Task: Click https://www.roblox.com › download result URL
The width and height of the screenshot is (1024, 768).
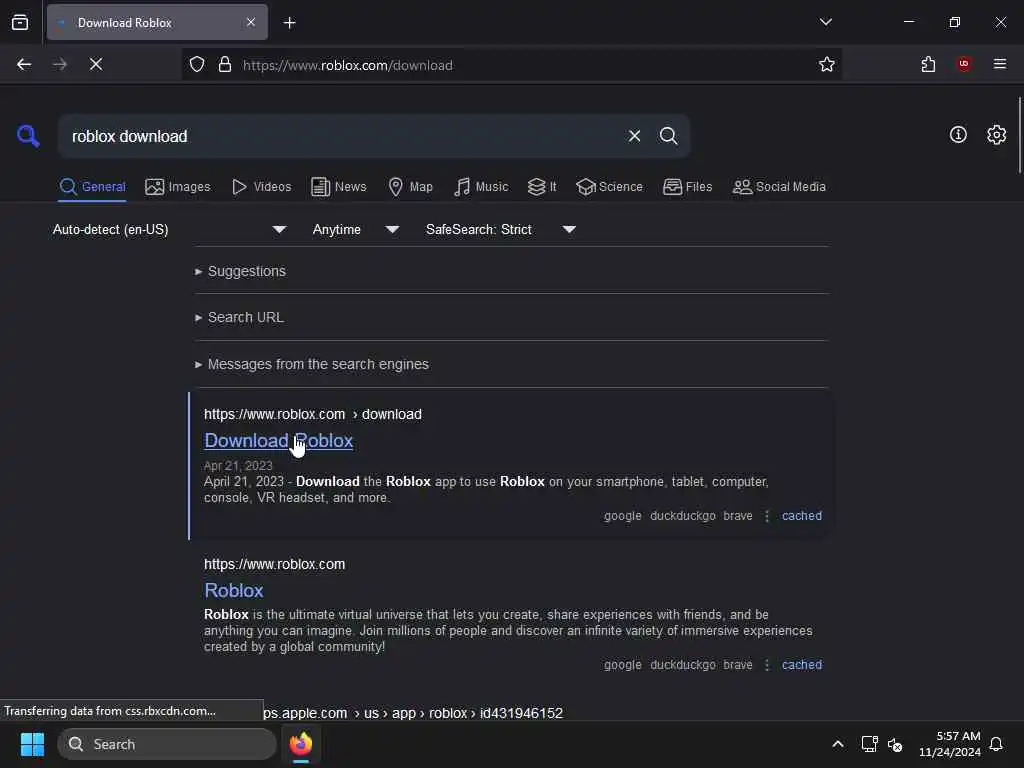Action: tap(313, 415)
